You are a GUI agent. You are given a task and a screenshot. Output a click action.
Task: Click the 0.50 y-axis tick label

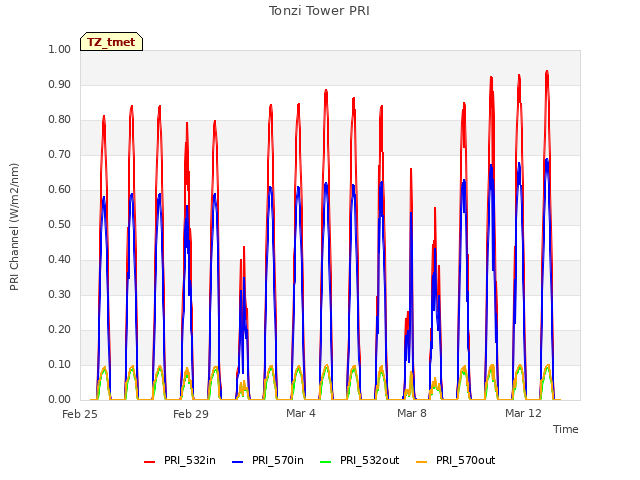pos(60,224)
